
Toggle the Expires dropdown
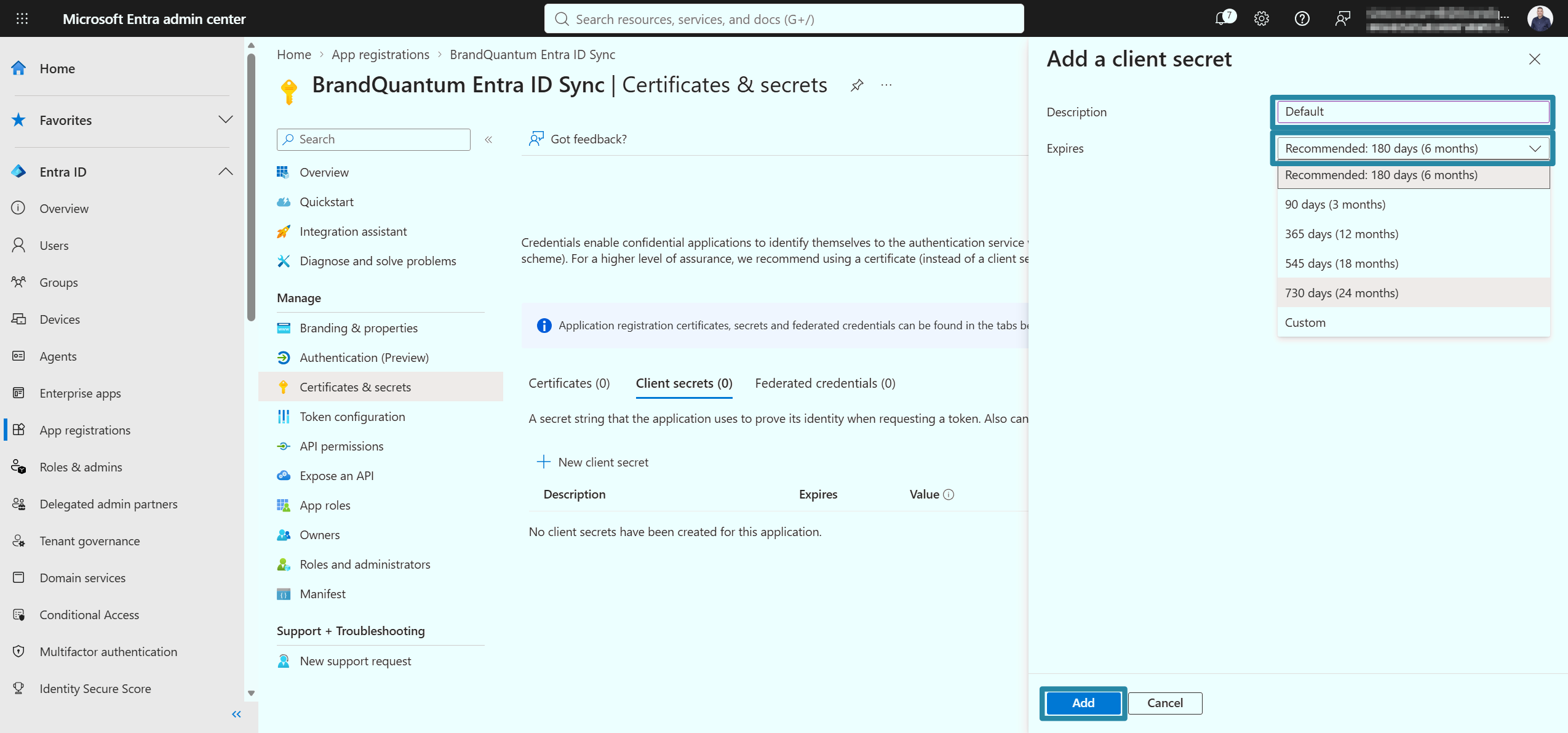tap(1412, 148)
